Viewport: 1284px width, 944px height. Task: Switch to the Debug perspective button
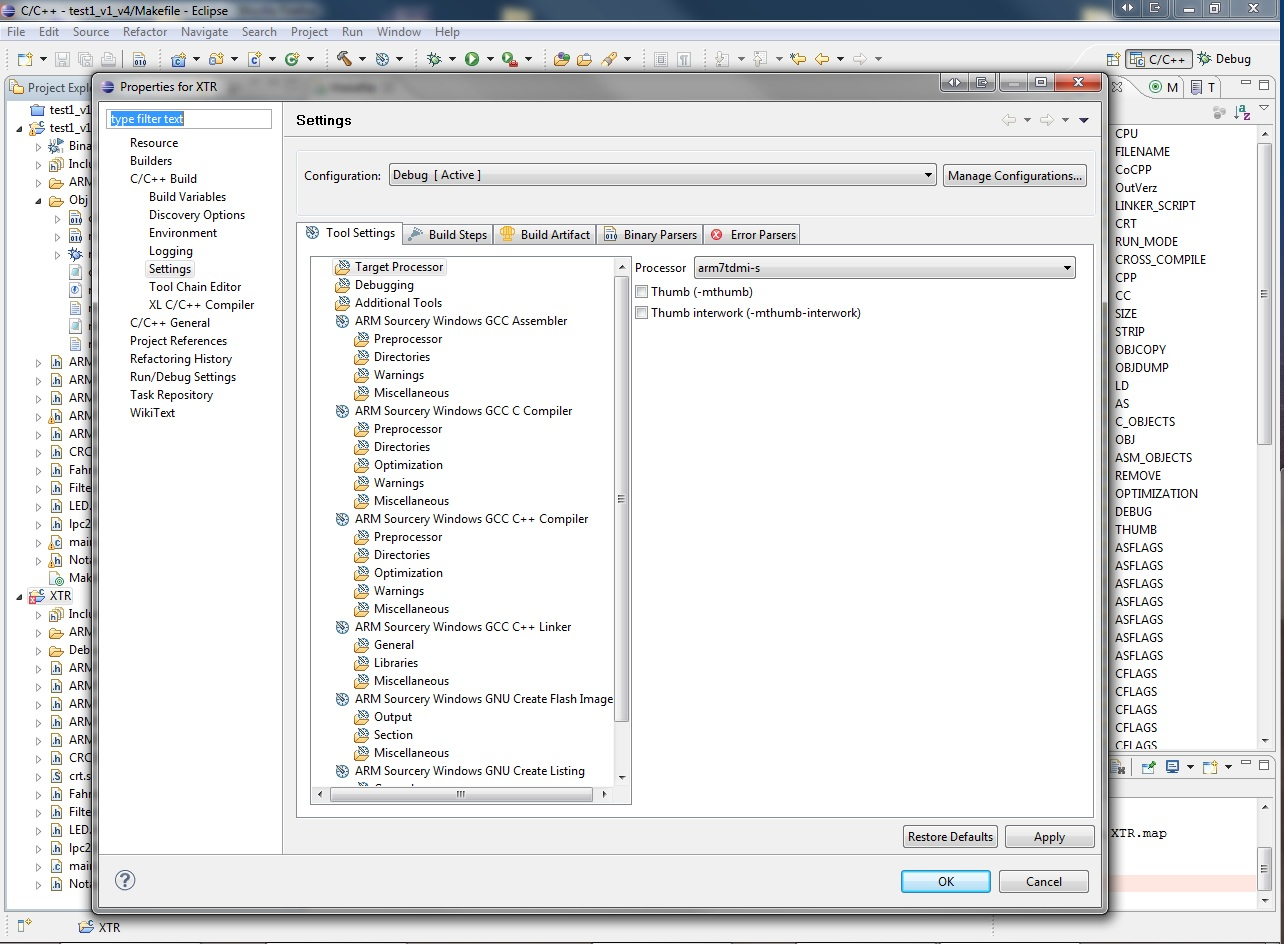click(1224, 59)
